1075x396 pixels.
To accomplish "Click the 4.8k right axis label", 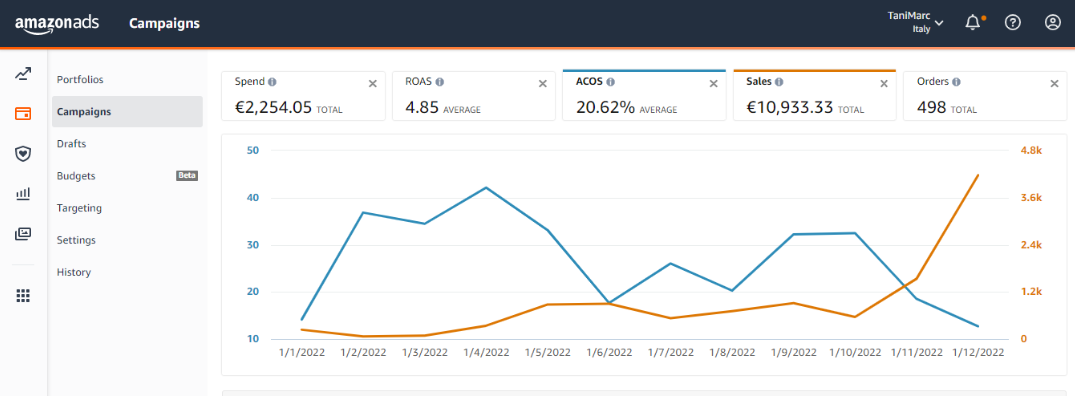I will pyautogui.click(x=1031, y=151).
